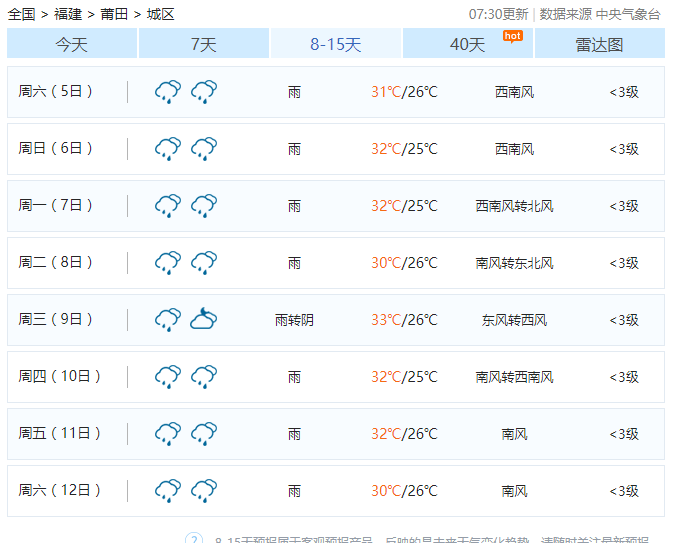Viewport: 674px width, 543px height.
Task: Click <3级 in the 周三（9日） row
Action: tap(625, 320)
